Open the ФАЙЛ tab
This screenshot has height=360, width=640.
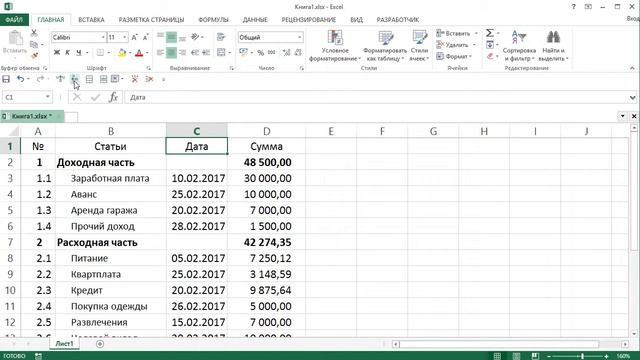14,20
